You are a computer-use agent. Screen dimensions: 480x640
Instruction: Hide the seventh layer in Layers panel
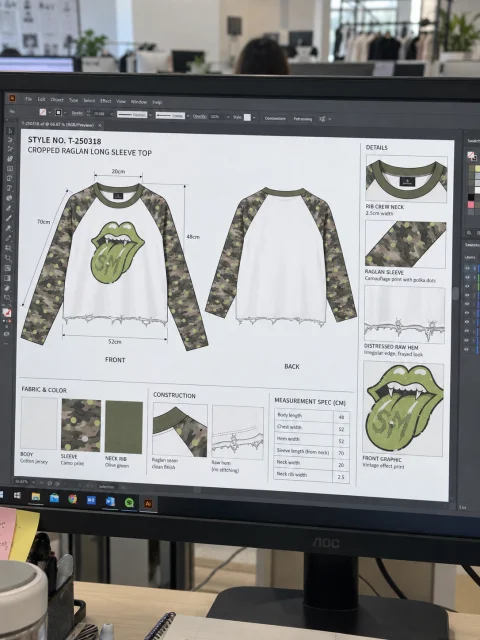pyautogui.click(x=467, y=322)
